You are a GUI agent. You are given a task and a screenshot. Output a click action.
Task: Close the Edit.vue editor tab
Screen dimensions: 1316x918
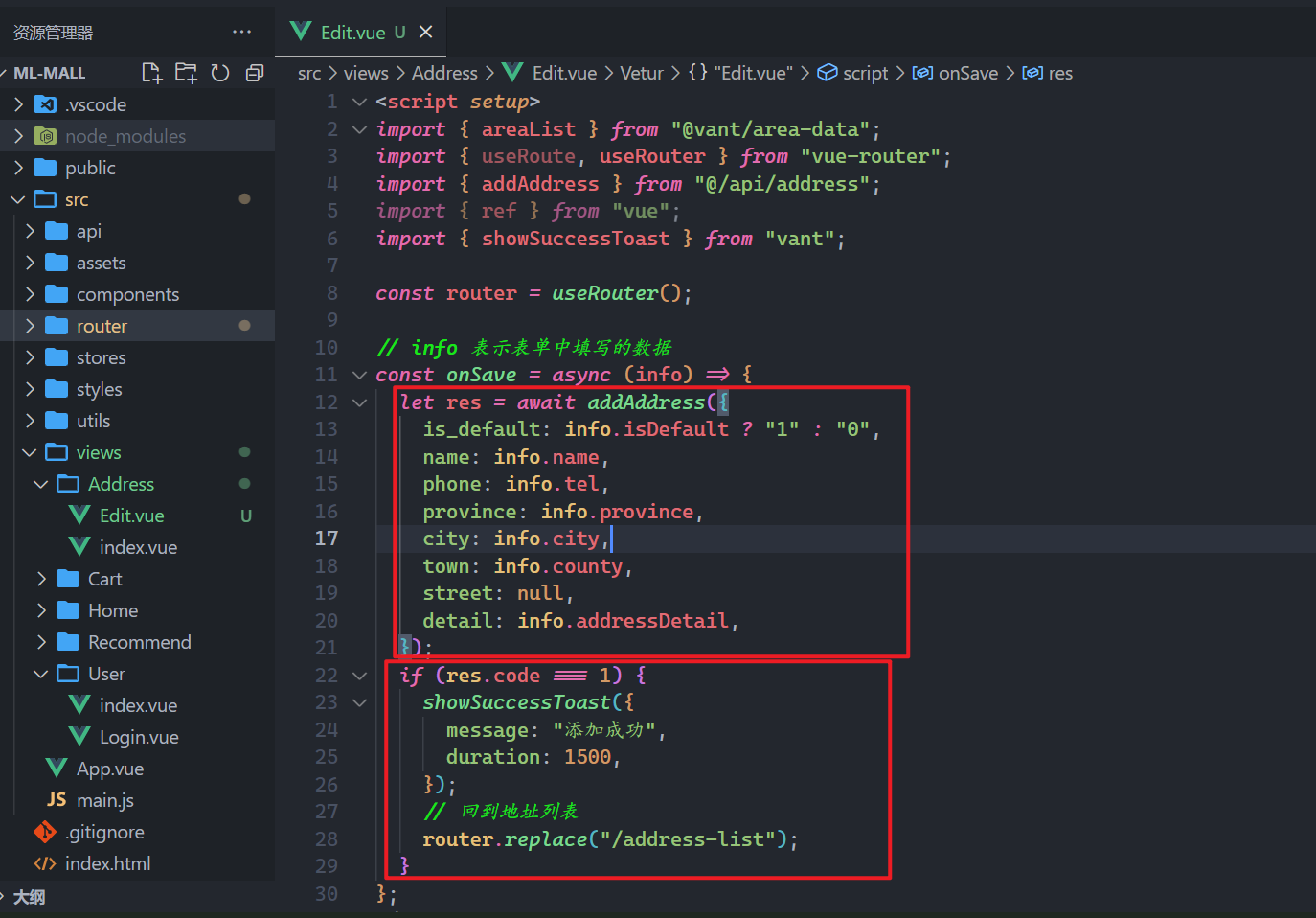(x=426, y=32)
